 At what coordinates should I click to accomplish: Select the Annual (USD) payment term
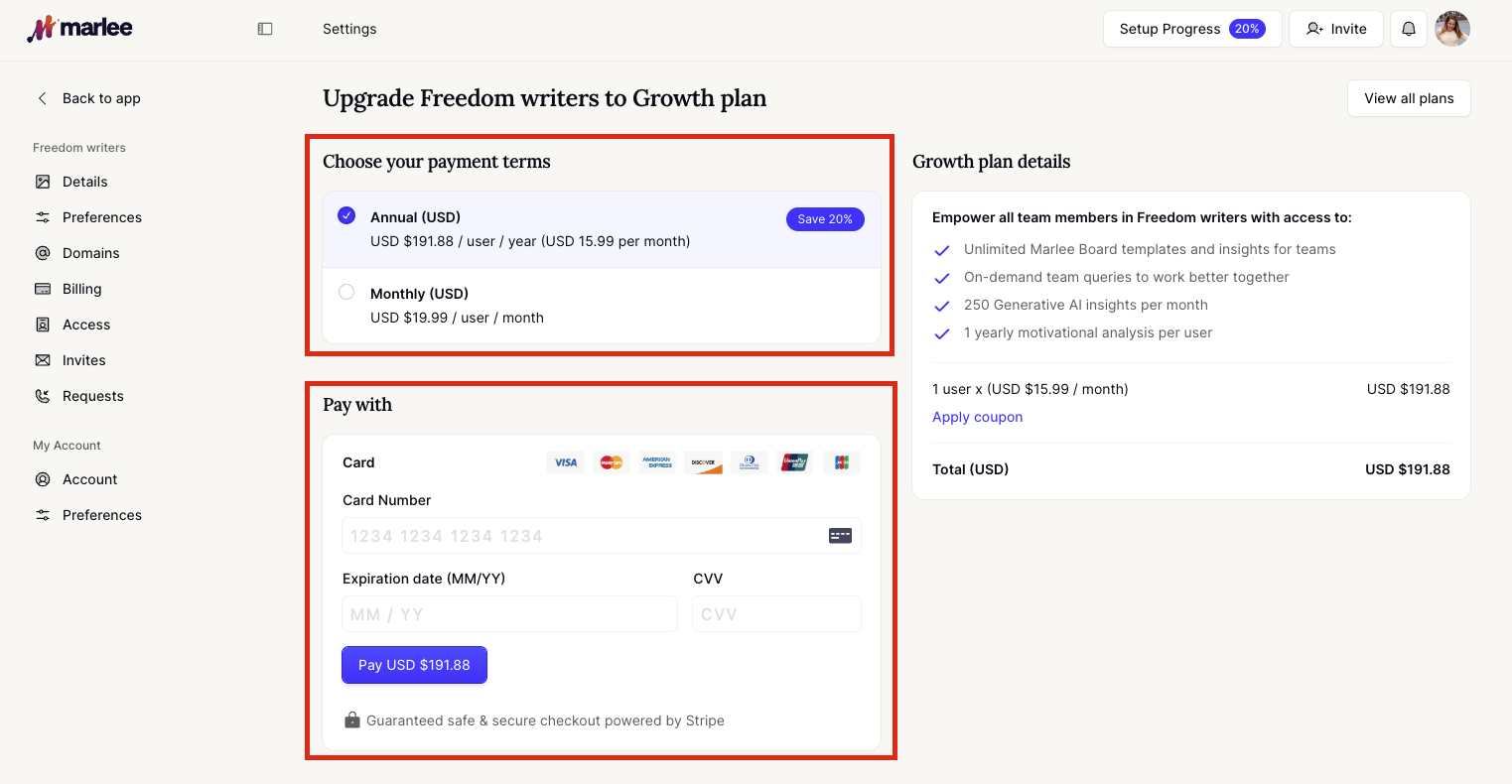pyautogui.click(x=602, y=229)
